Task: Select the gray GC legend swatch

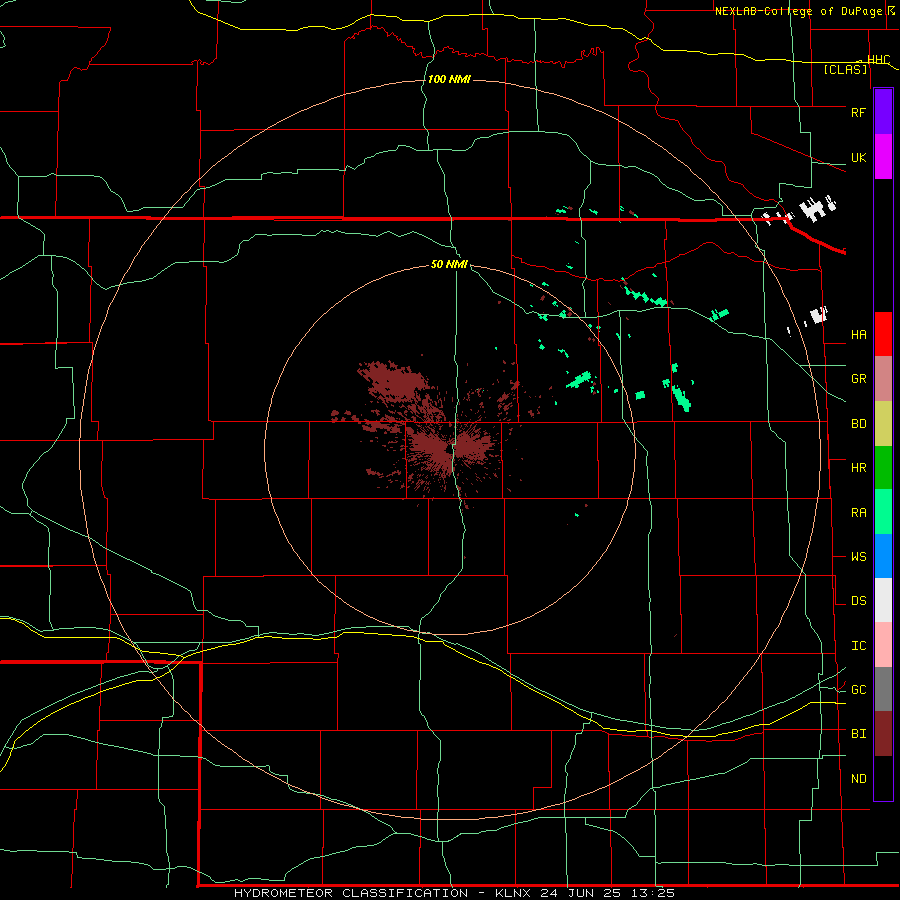Action: point(883,689)
